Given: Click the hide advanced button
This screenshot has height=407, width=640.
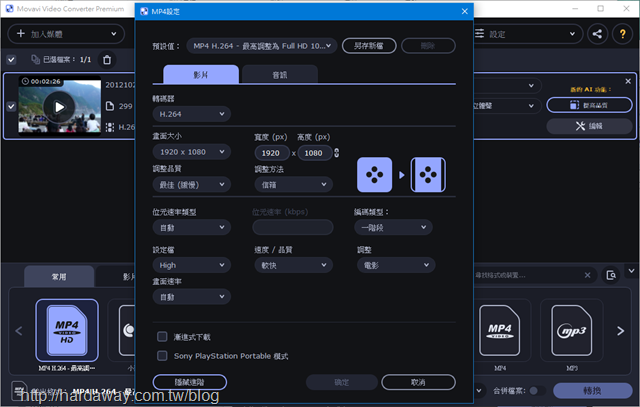Looking at the screenshot, I should (190, 382).
